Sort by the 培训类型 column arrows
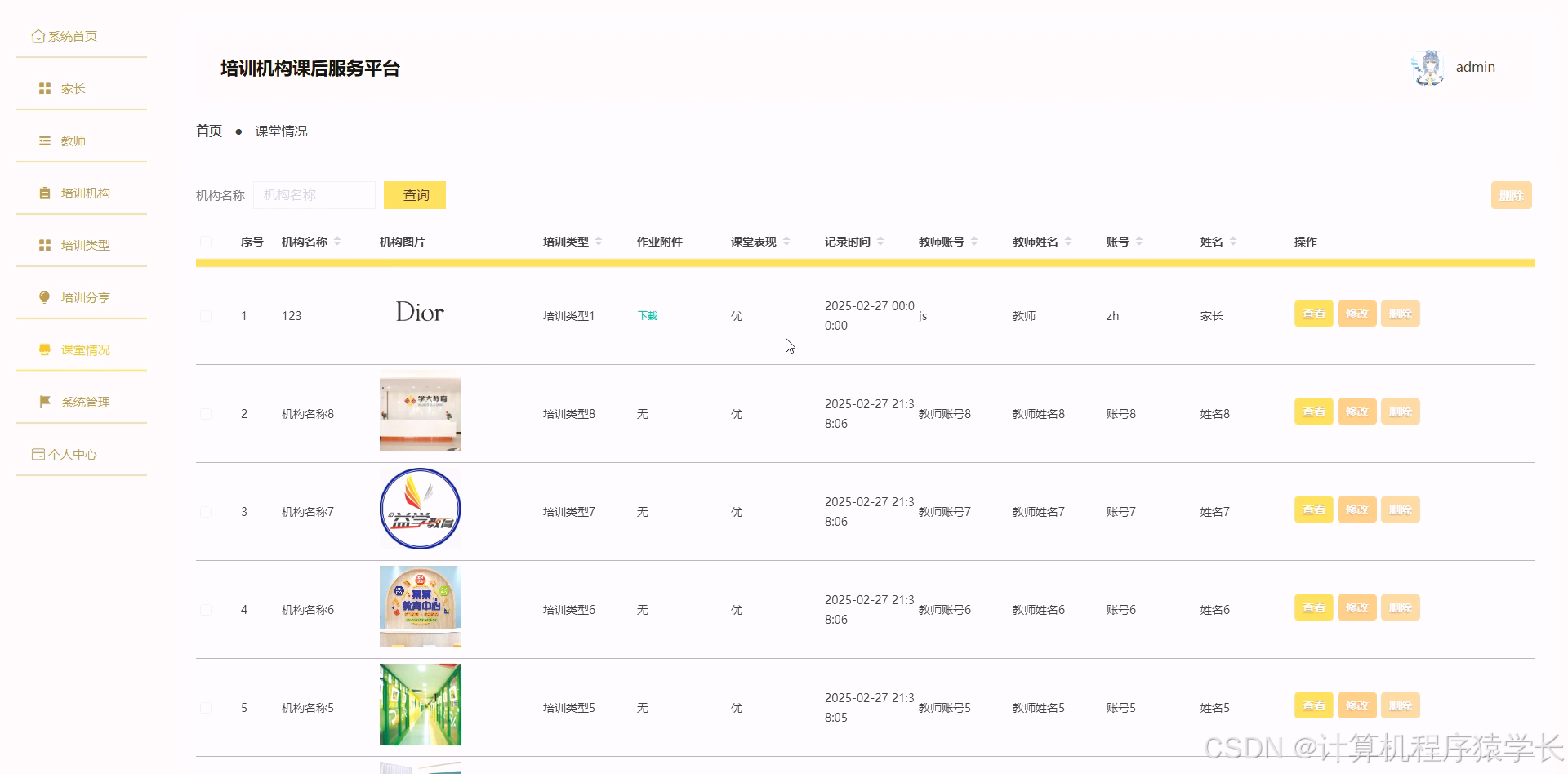This screenshot has width=1568, height=774. coord(599,241)
